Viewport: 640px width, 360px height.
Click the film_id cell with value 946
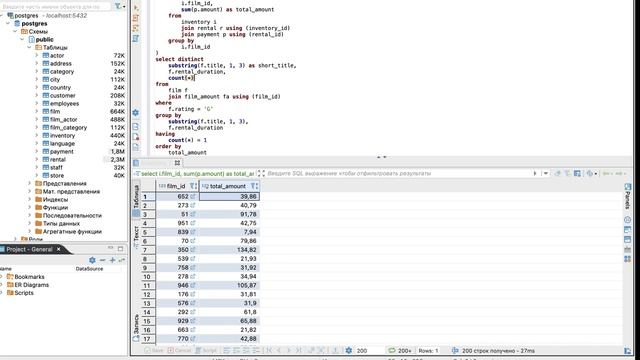177,285
